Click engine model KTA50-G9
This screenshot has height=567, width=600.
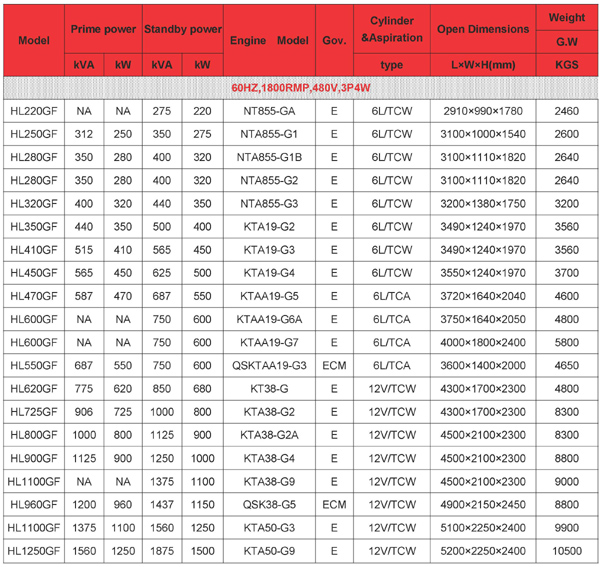[269, 551]
